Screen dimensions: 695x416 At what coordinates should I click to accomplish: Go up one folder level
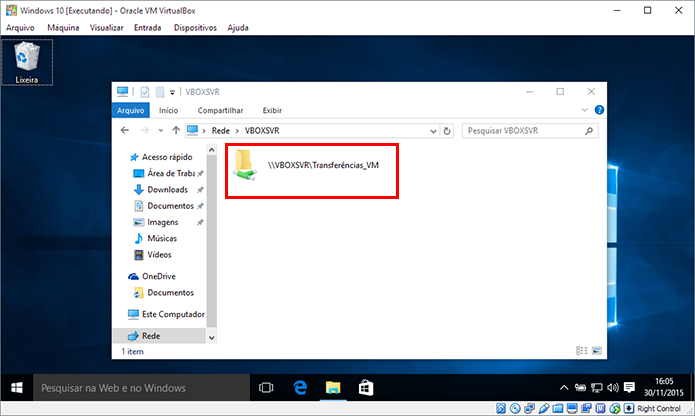coord(176,130)
